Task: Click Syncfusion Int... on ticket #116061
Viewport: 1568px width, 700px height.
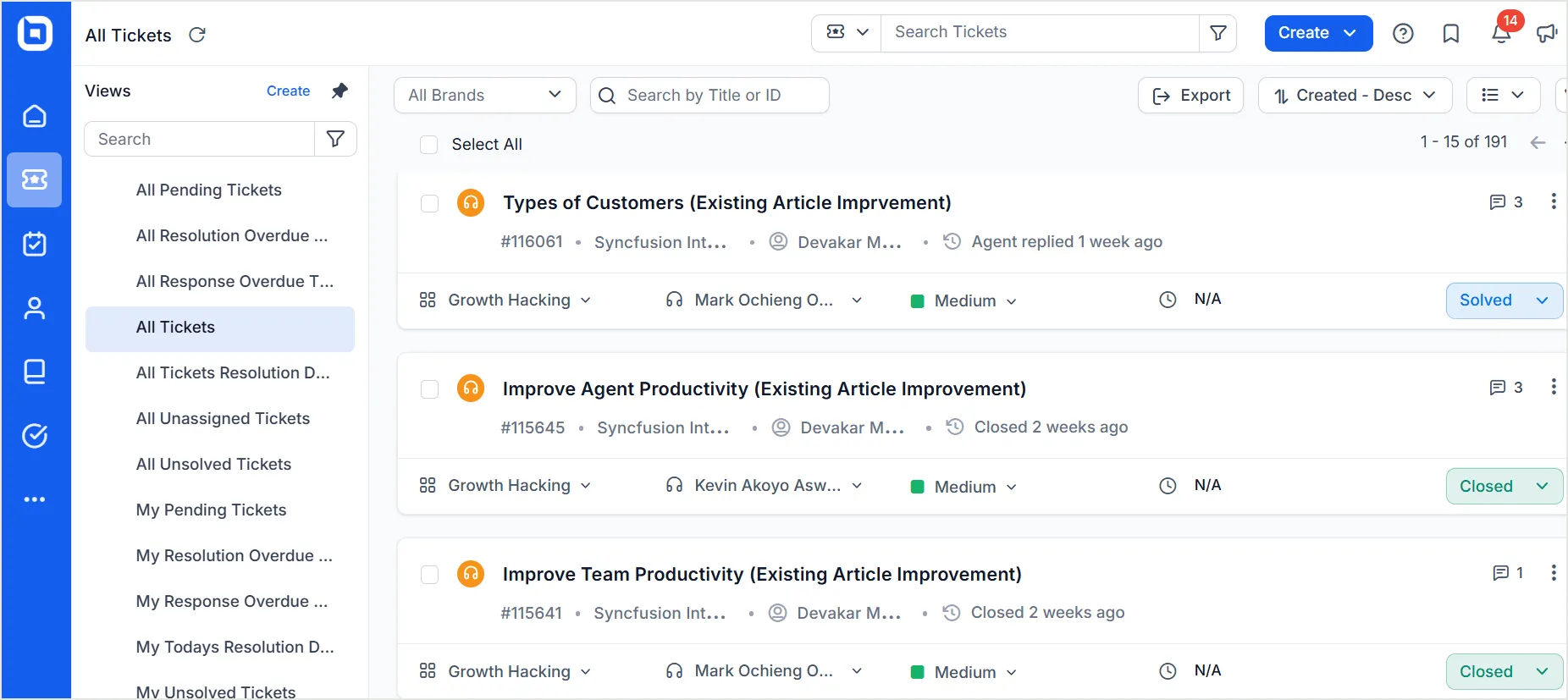Action: pos(660,242)
